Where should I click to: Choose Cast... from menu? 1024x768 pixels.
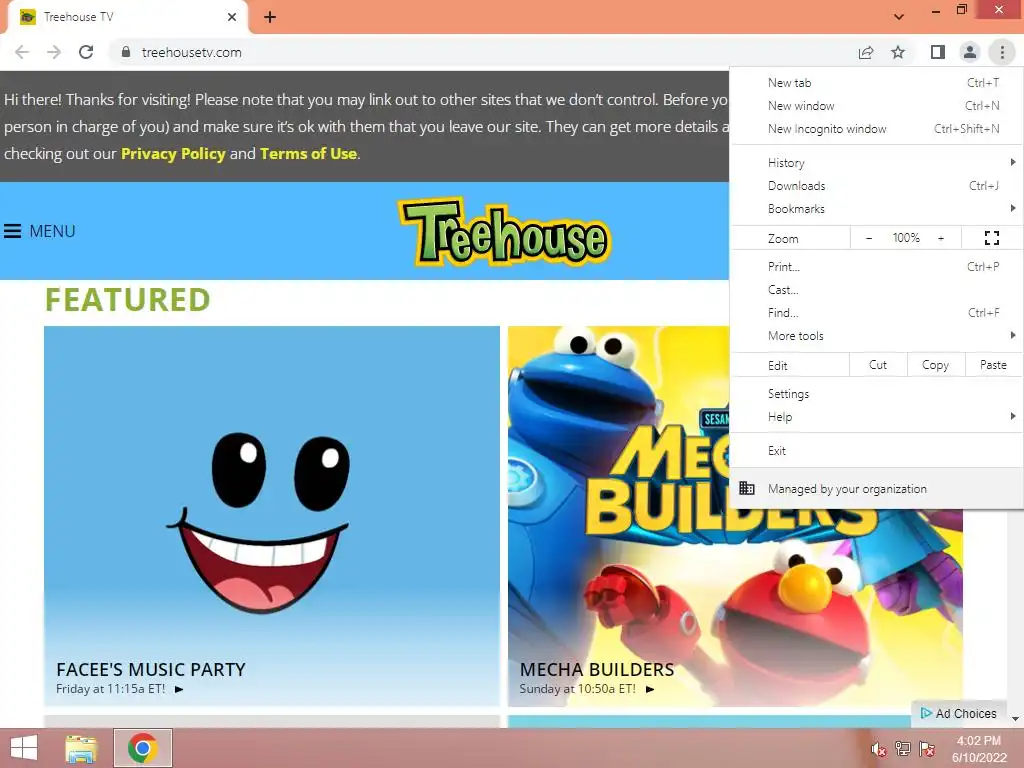876,289
